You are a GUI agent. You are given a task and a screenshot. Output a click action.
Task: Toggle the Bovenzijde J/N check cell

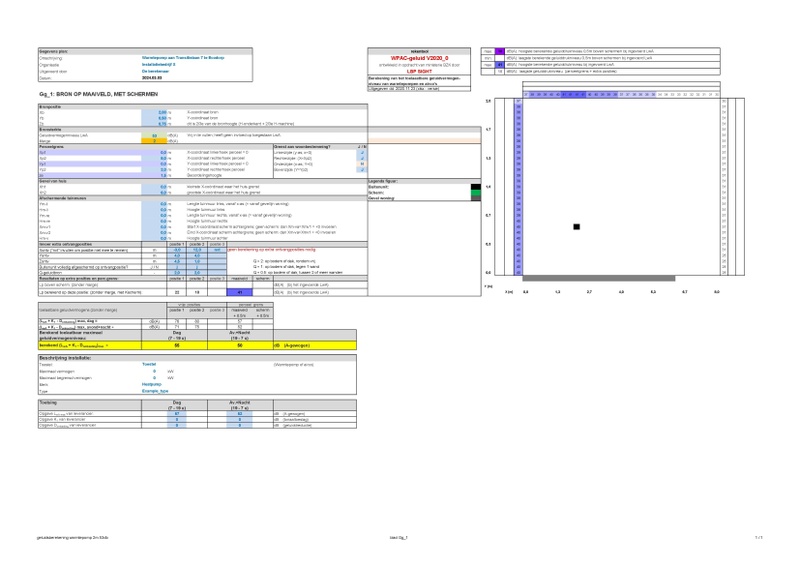tap(362, 169)
